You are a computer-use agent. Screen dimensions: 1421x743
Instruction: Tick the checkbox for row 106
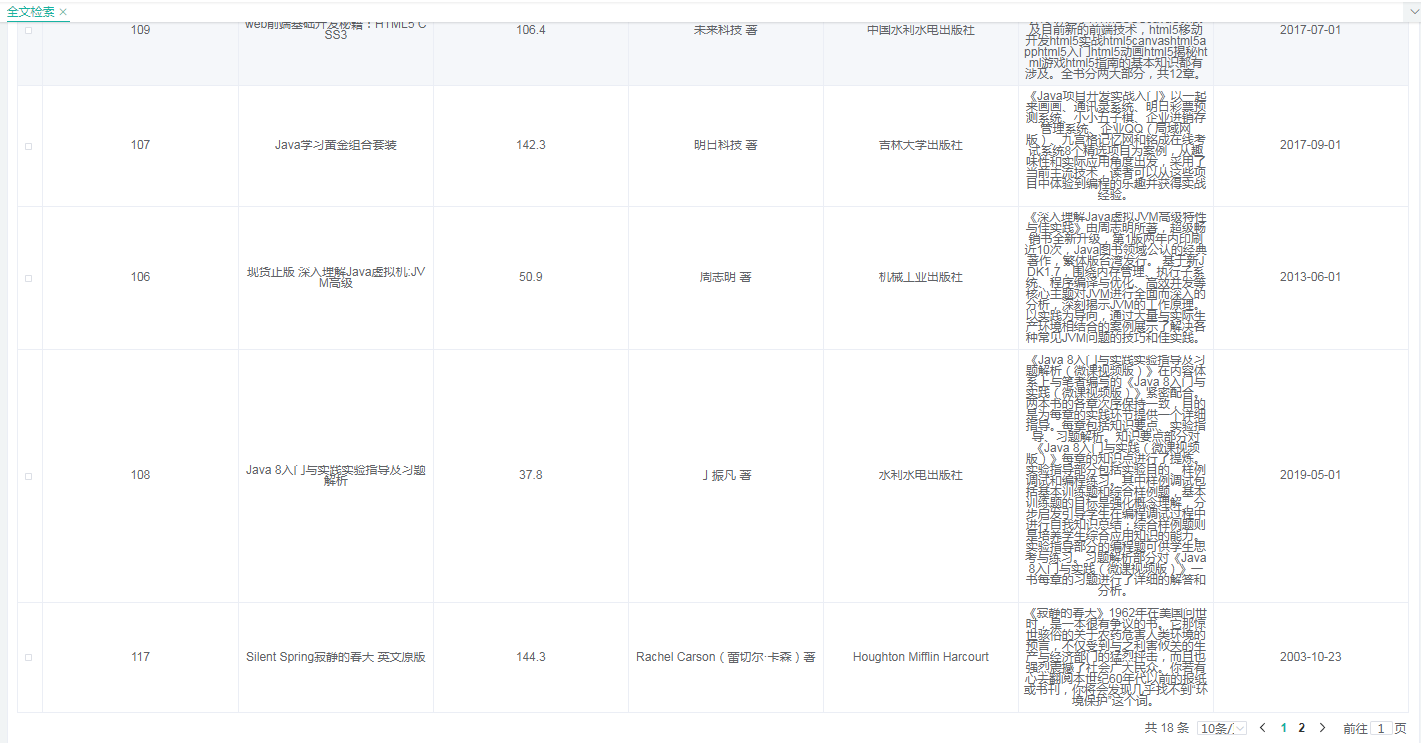(x=28, y=277)
